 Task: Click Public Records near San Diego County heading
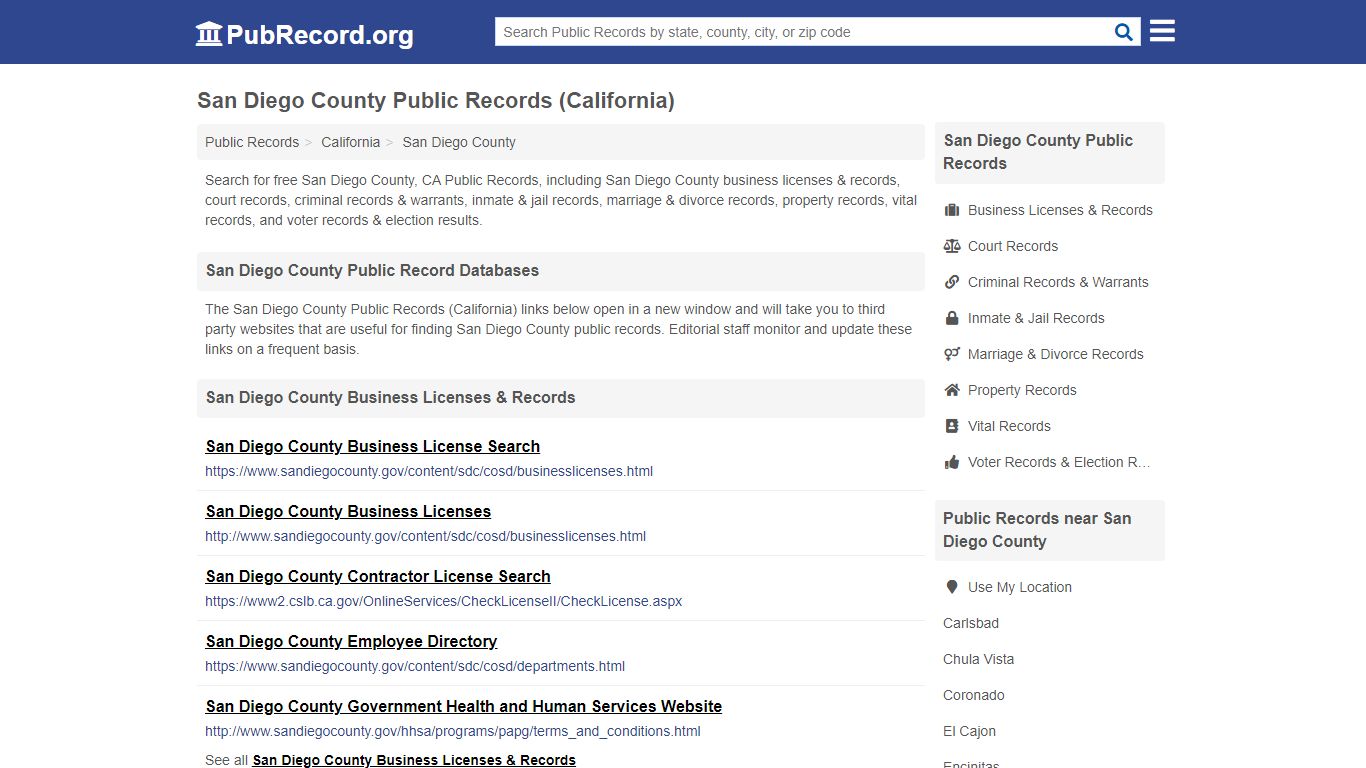[x=1037, y=530]
